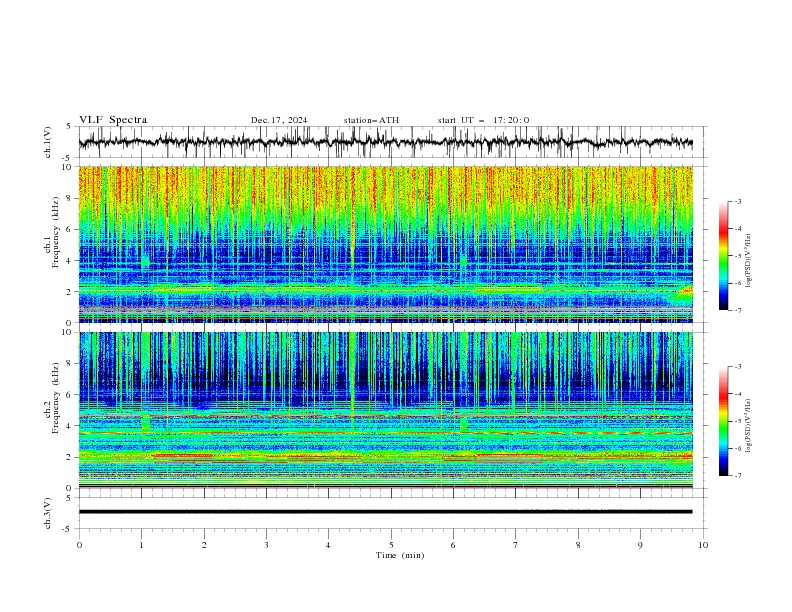Image resolution: width=792 pixels, height=612 pixels.
Task: Click the ch.1(V) waveform axis label
Action: click(x=48, y=142)
